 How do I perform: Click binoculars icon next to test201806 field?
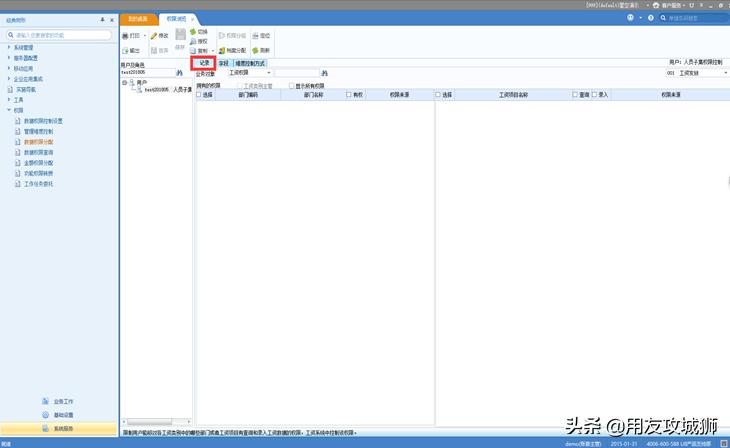[x=180, y=73]
